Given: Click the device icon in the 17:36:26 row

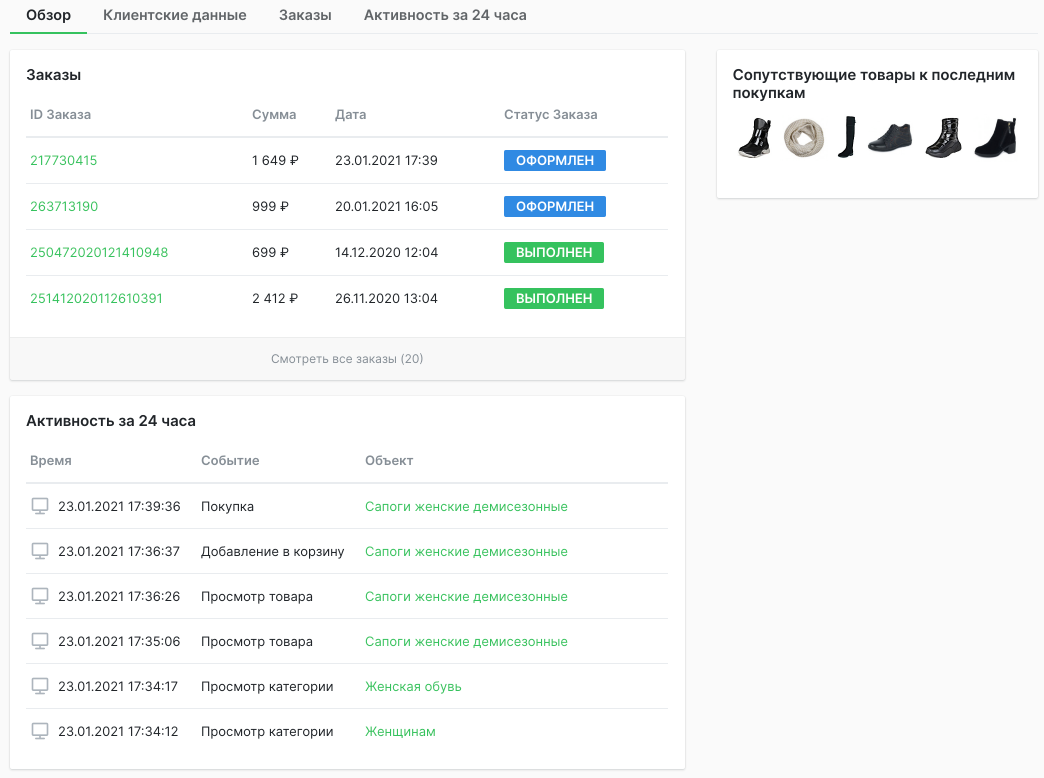Looking at the screenshot, I should (x=40, y=597).
